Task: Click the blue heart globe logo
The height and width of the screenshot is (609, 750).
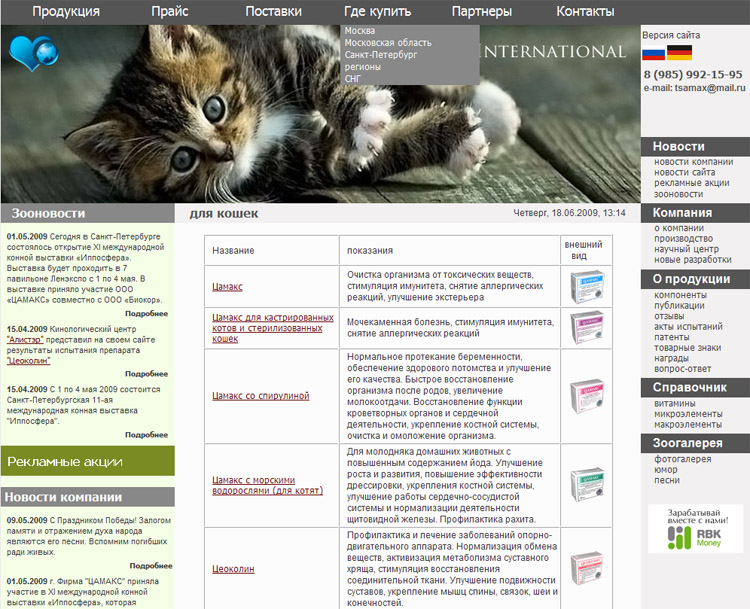Action: tap(33, 53)
